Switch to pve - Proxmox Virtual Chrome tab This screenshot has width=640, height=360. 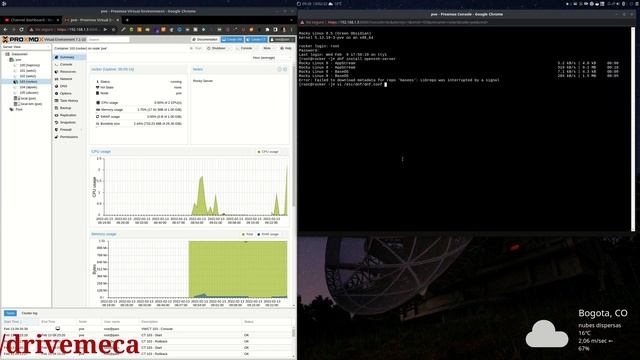[91, 20]
